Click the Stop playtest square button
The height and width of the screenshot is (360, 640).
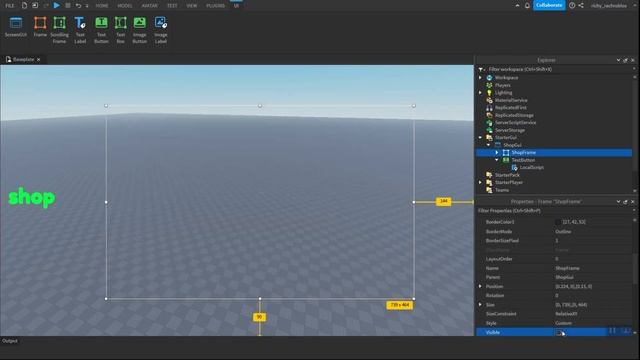(68, 5)
